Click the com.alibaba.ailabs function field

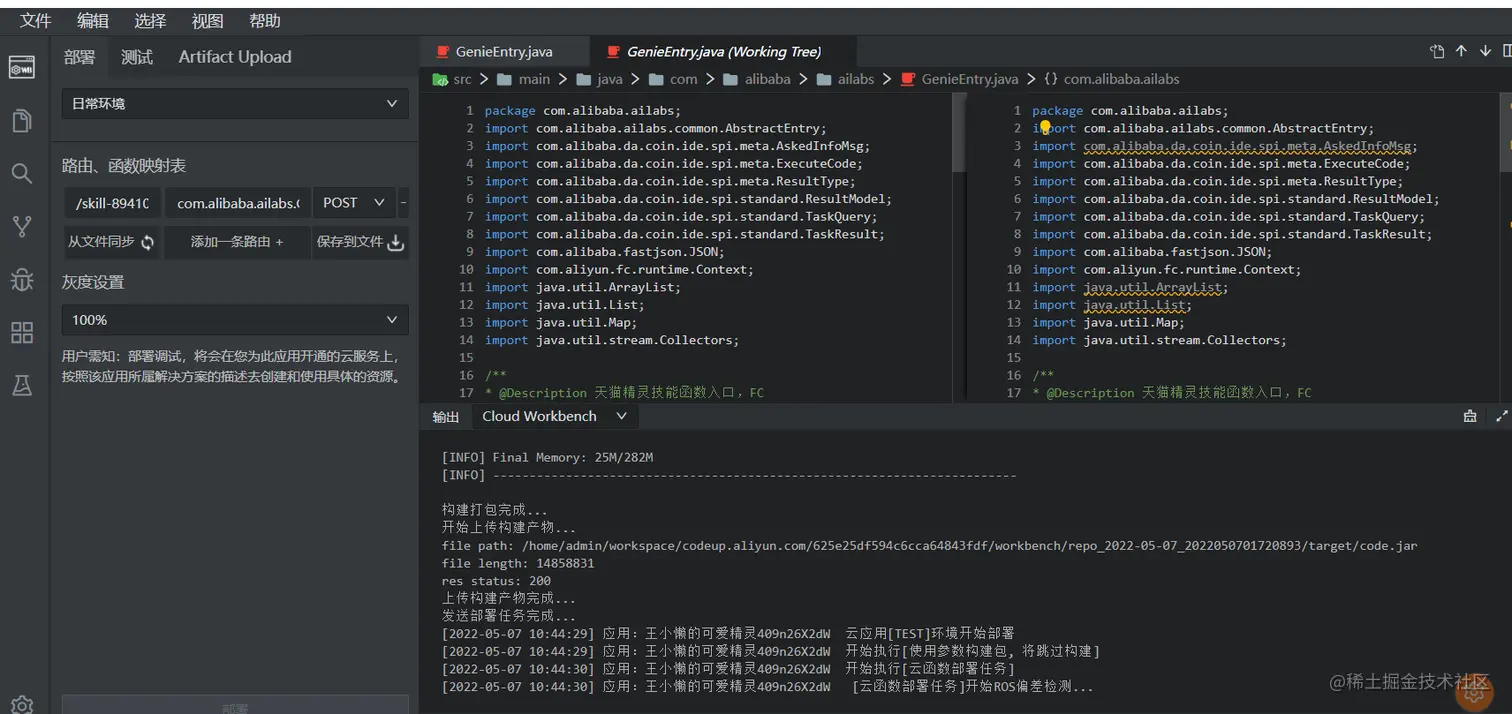[238, 203]
